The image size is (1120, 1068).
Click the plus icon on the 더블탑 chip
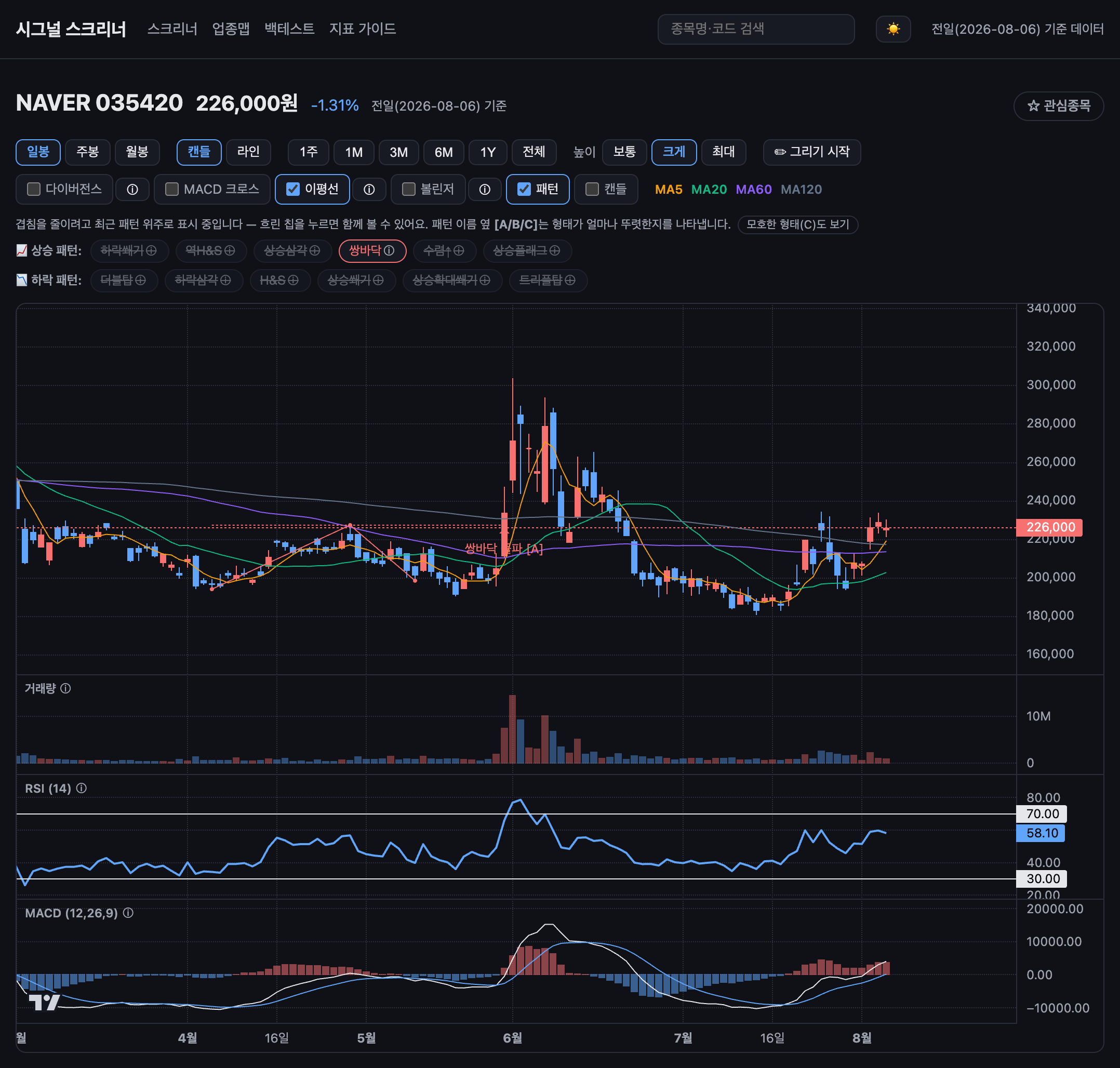click(x=141, y=280)
